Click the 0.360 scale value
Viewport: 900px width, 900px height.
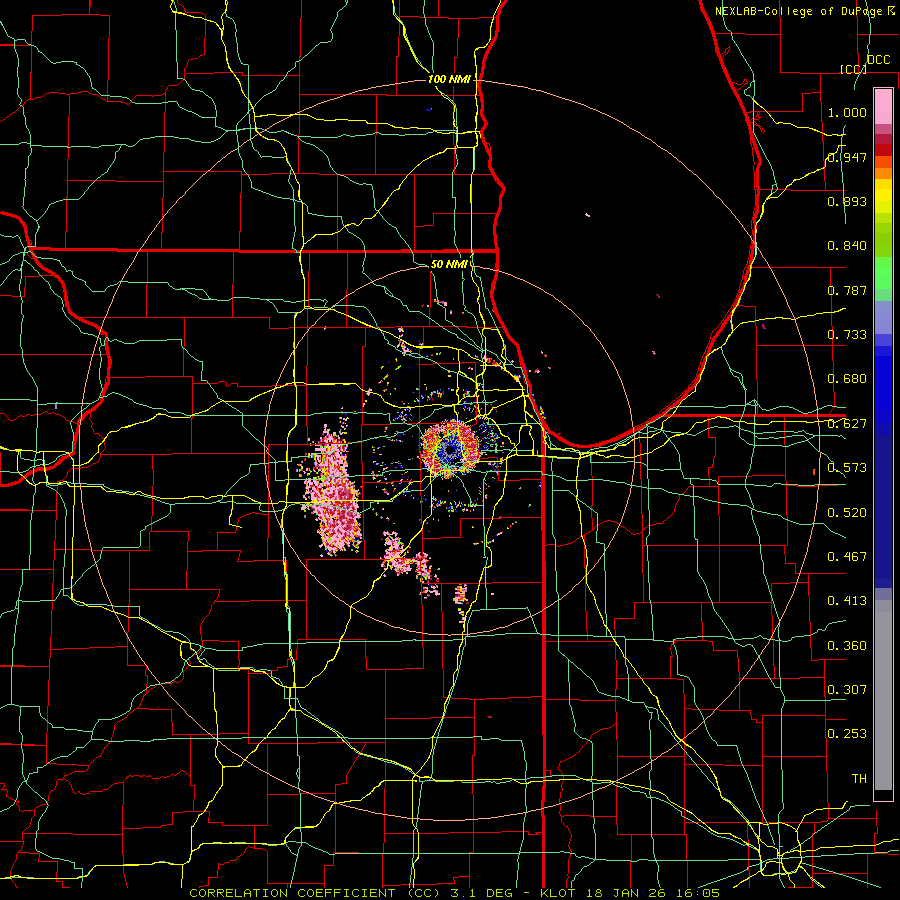tap(847, 646)
